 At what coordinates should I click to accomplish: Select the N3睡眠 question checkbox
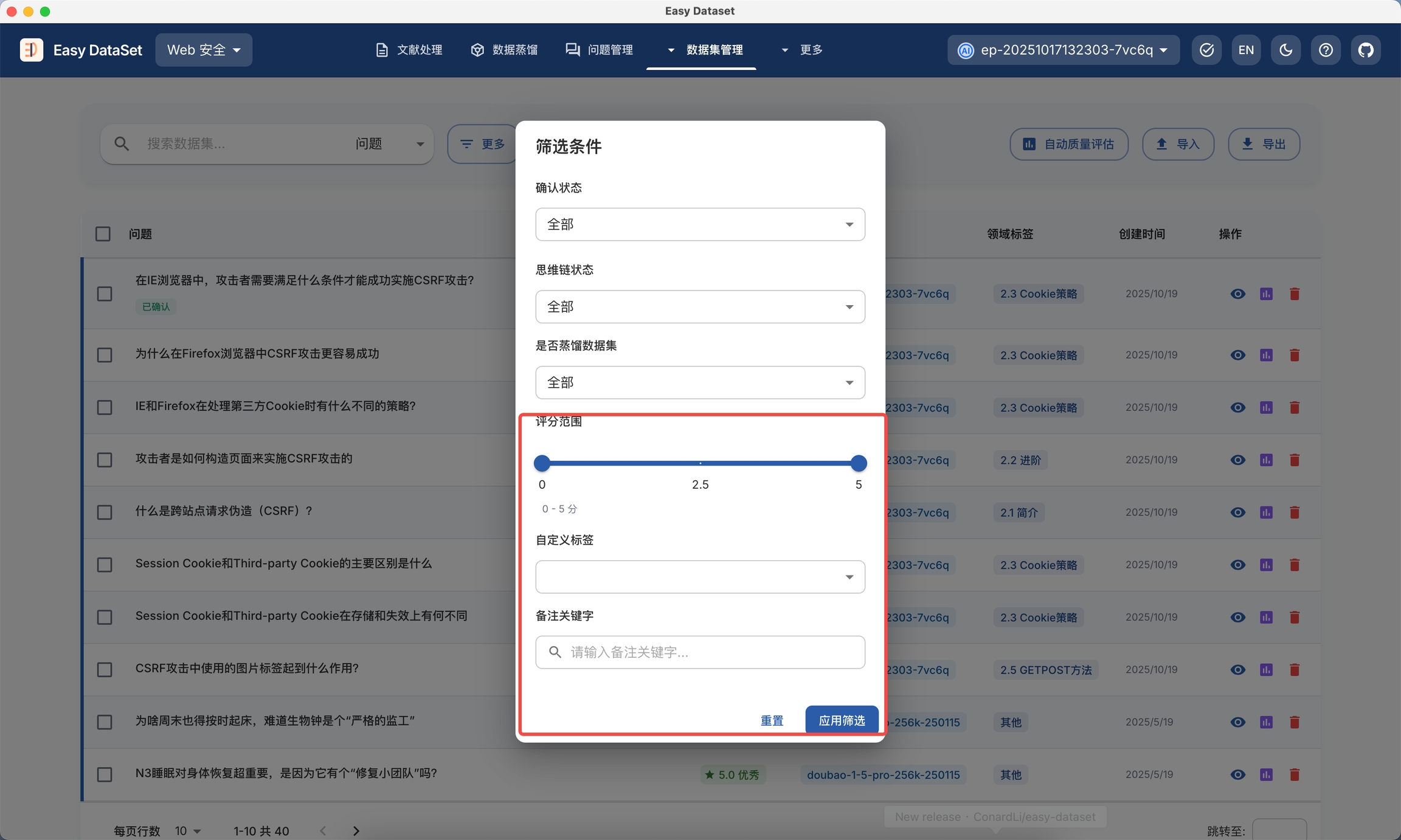(105, 774)
